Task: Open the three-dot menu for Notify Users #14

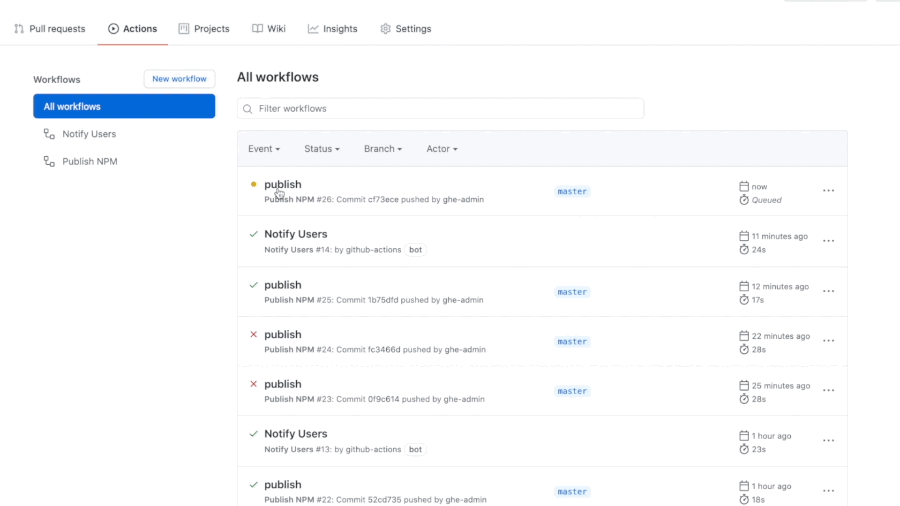Action: (828, 241)
